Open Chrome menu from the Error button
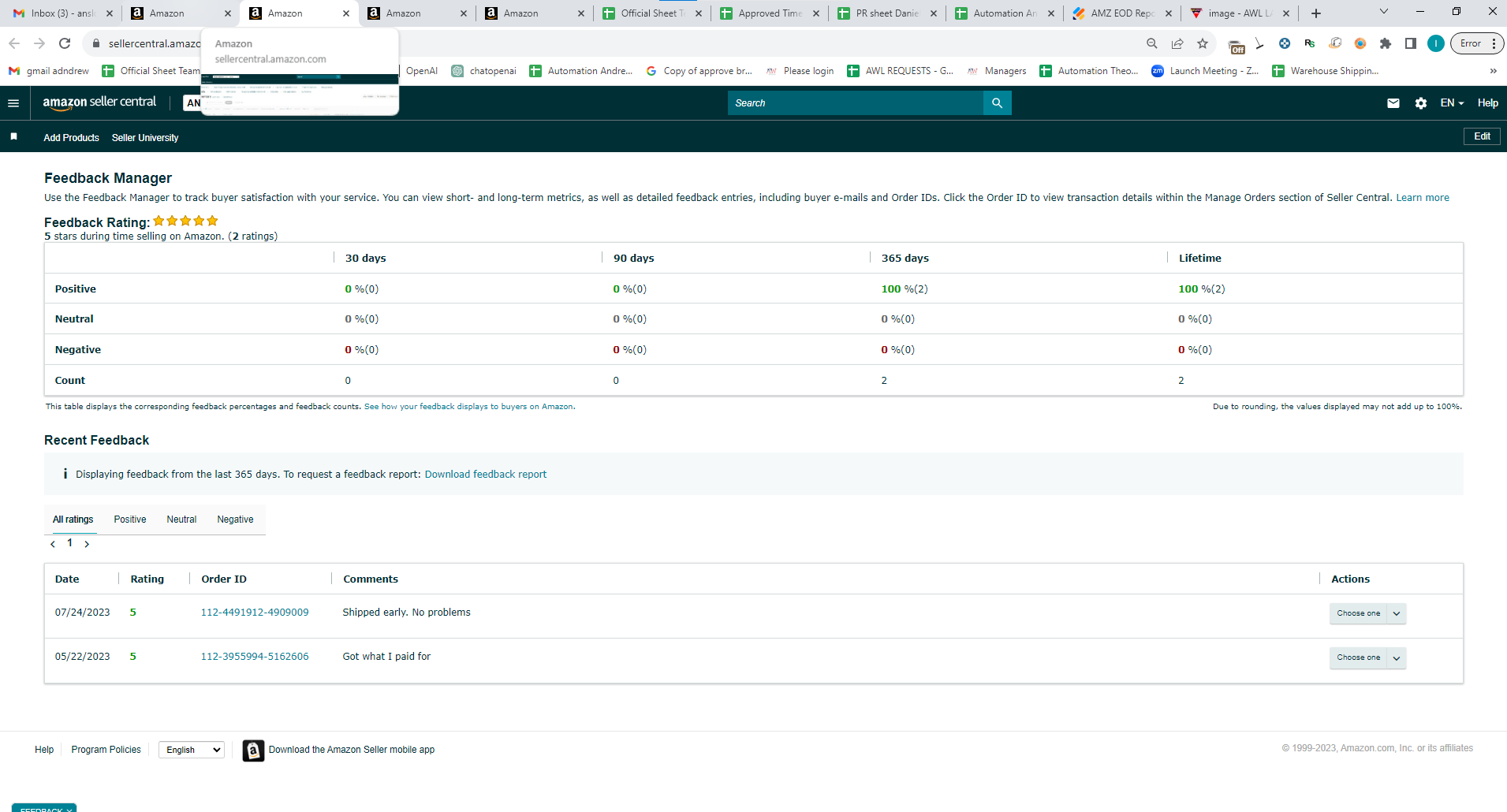The image size is (1507, 812). coord(1477,43)
